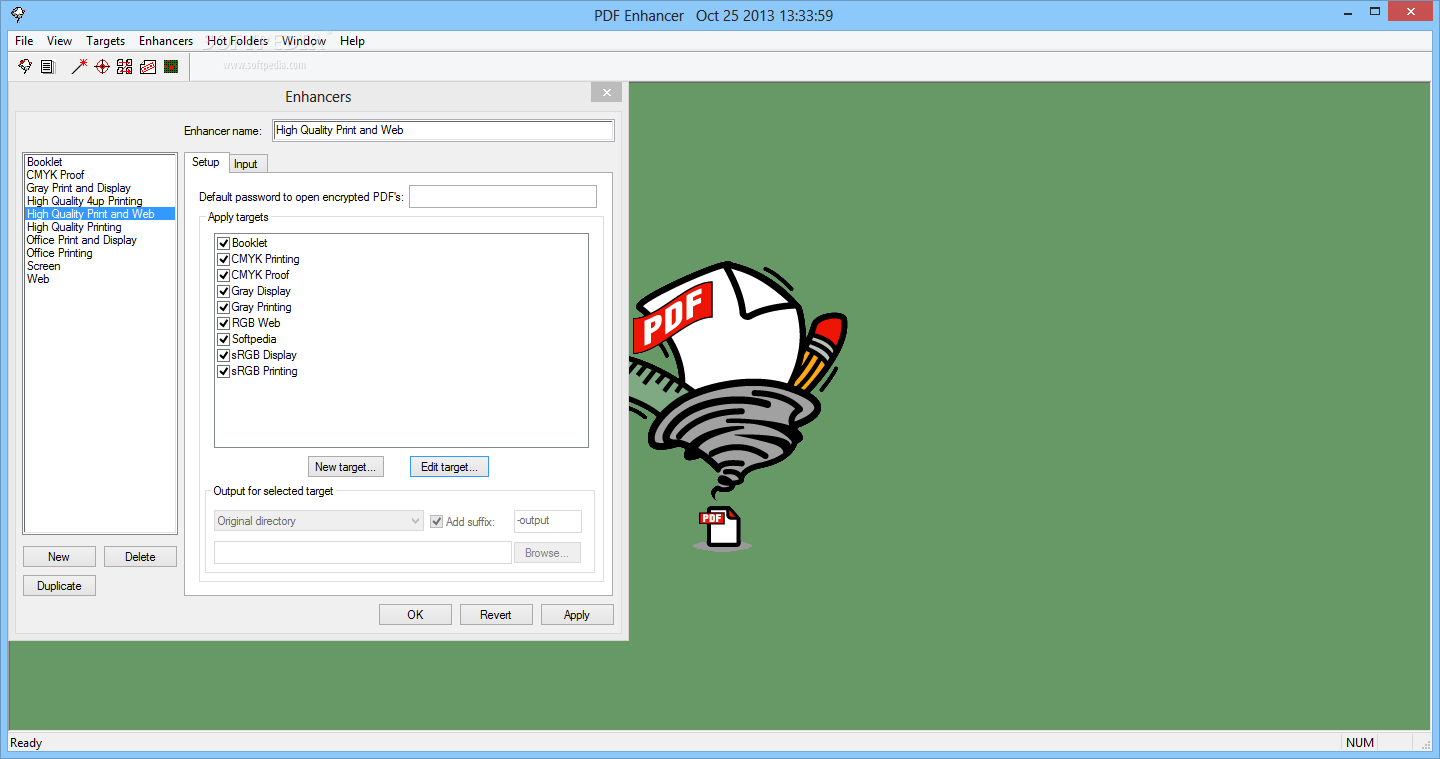Viewport: 1440px width, 759px height.
Task: Click the suffix field containing -output
Action: [x=548, y=521]
